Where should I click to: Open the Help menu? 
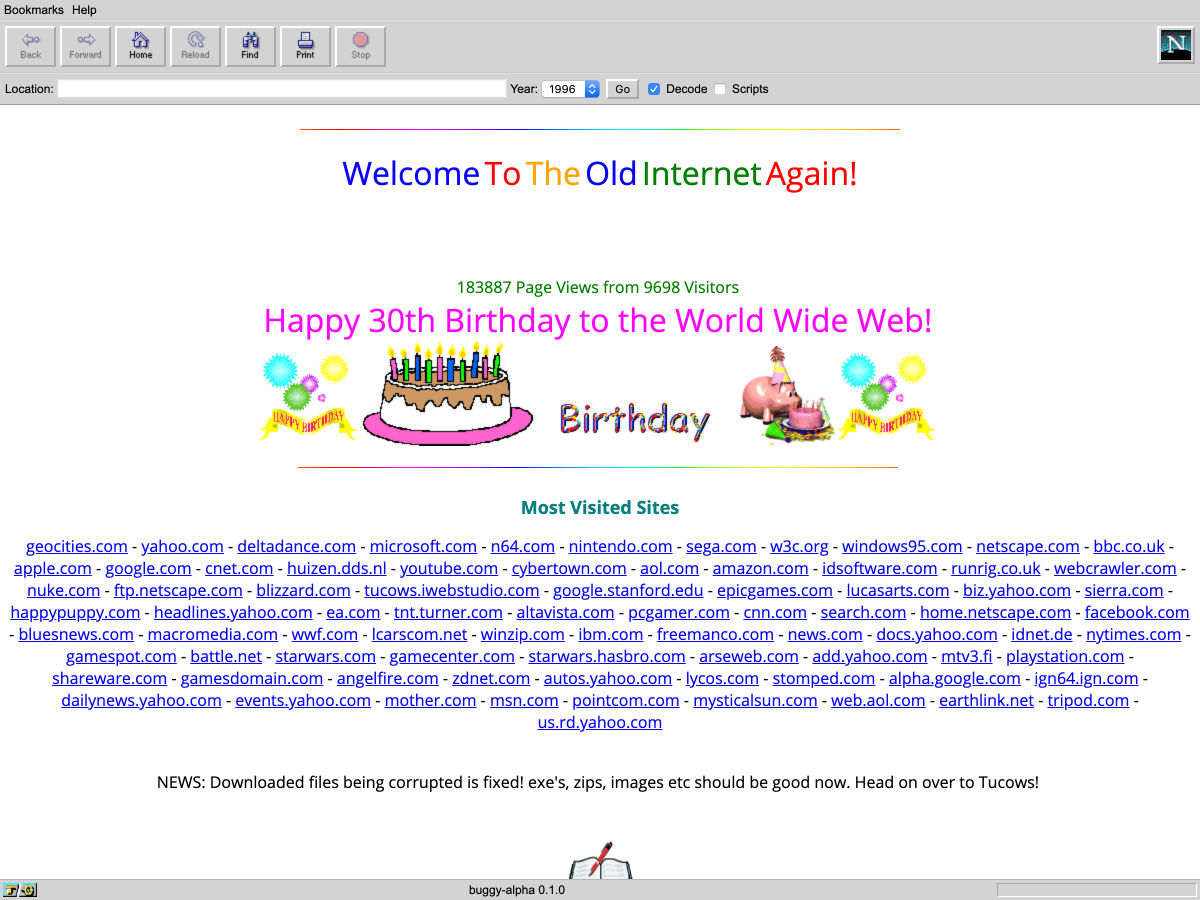coord(84,10)
